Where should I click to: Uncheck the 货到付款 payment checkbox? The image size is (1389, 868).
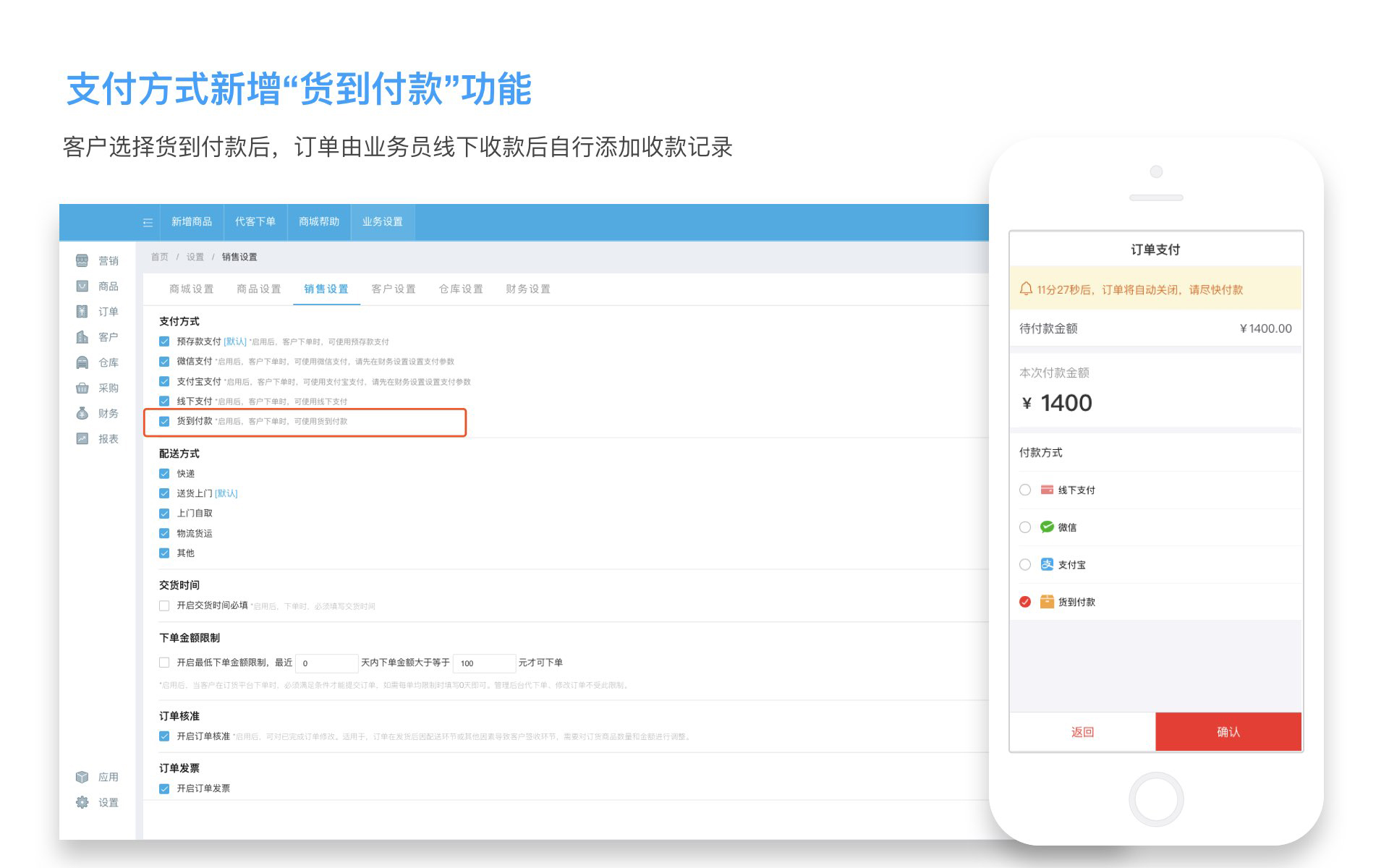point(164,421)
